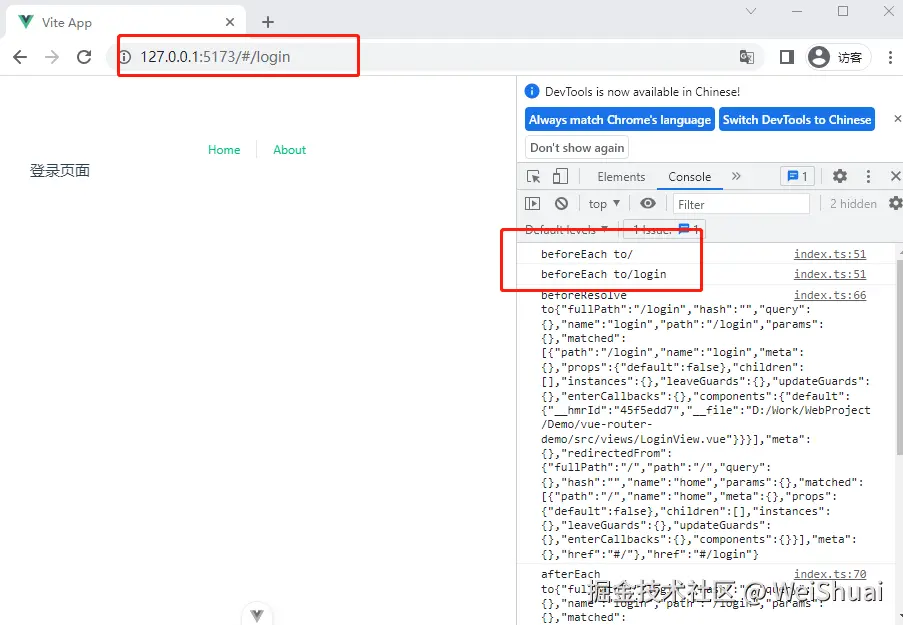
Task: Focus the console Filter input
Action: [742, 204]
